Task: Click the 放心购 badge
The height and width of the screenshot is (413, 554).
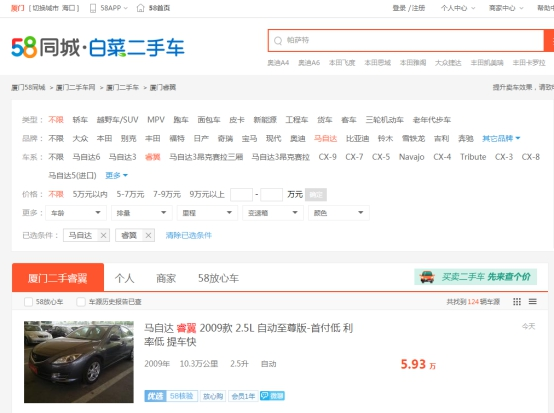Action: pyautogui.click(x=213, y=396)
